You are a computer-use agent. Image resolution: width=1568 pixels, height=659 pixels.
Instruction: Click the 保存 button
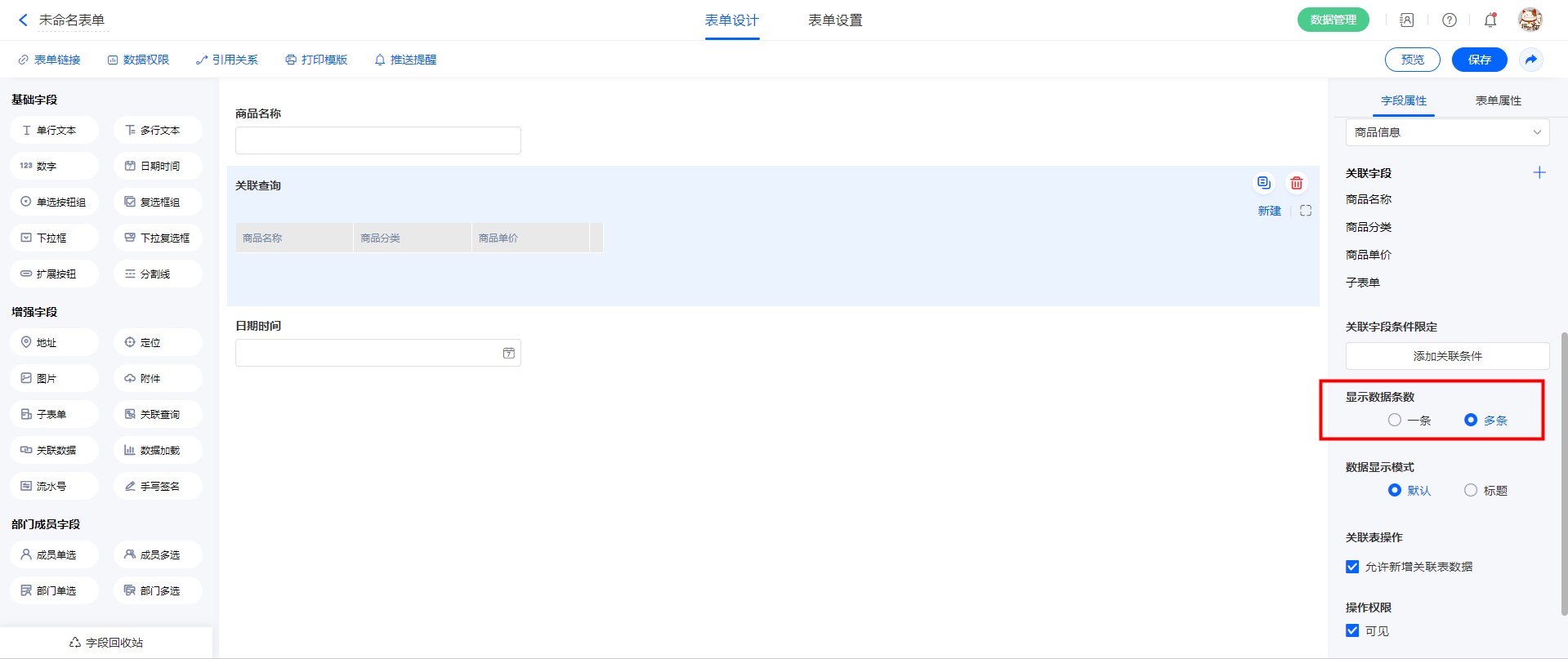(x=1479, y=60)
